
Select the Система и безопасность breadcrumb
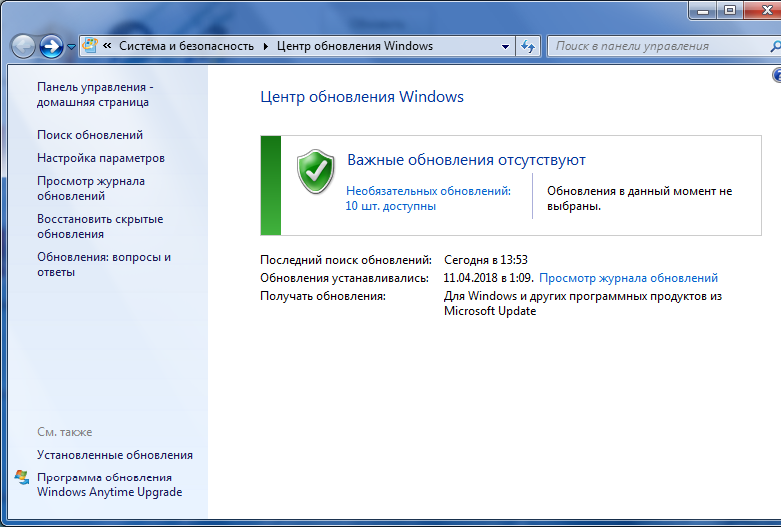[x=186, y=46]
